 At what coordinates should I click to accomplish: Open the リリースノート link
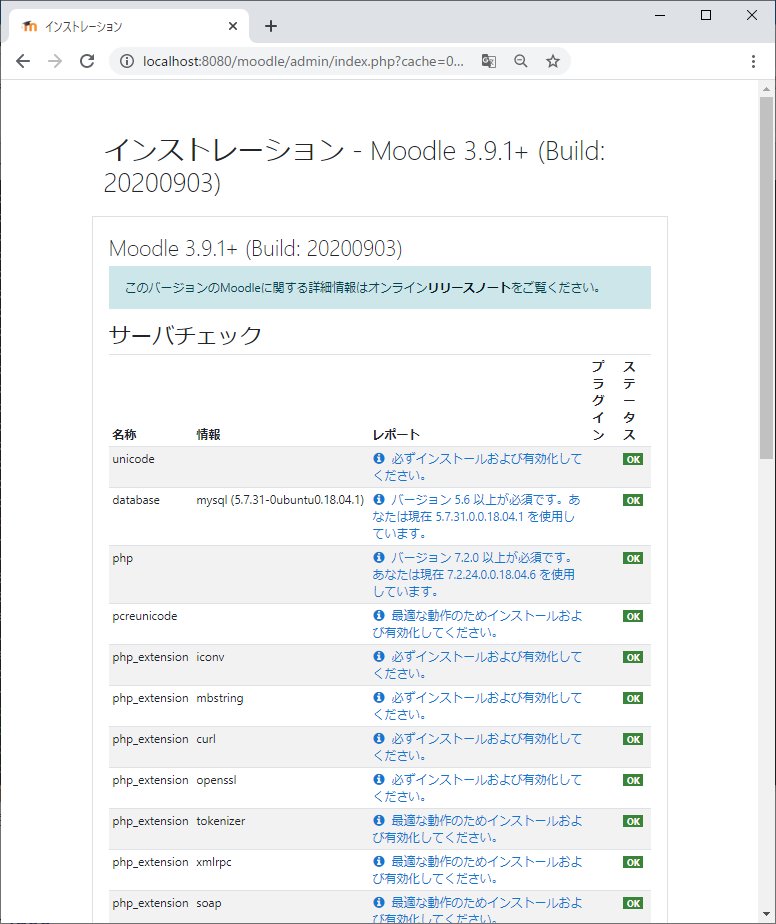(x=469, y=288)
